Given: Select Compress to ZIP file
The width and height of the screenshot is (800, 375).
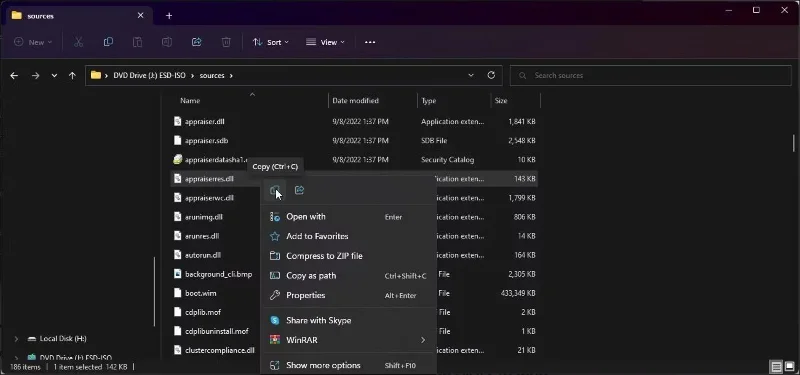Looking at the screenshot, I should point(348,256).
